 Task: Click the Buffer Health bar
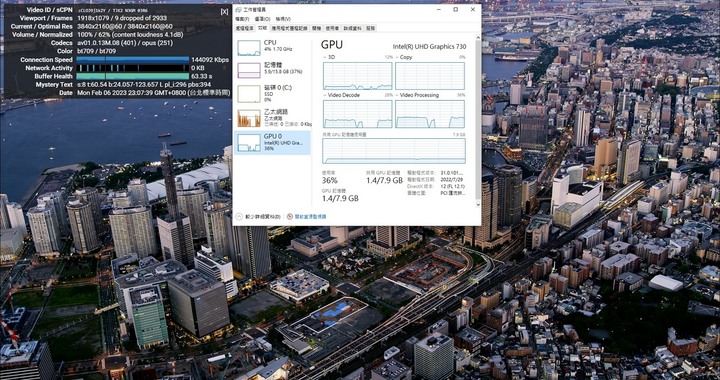coord(133,76)
